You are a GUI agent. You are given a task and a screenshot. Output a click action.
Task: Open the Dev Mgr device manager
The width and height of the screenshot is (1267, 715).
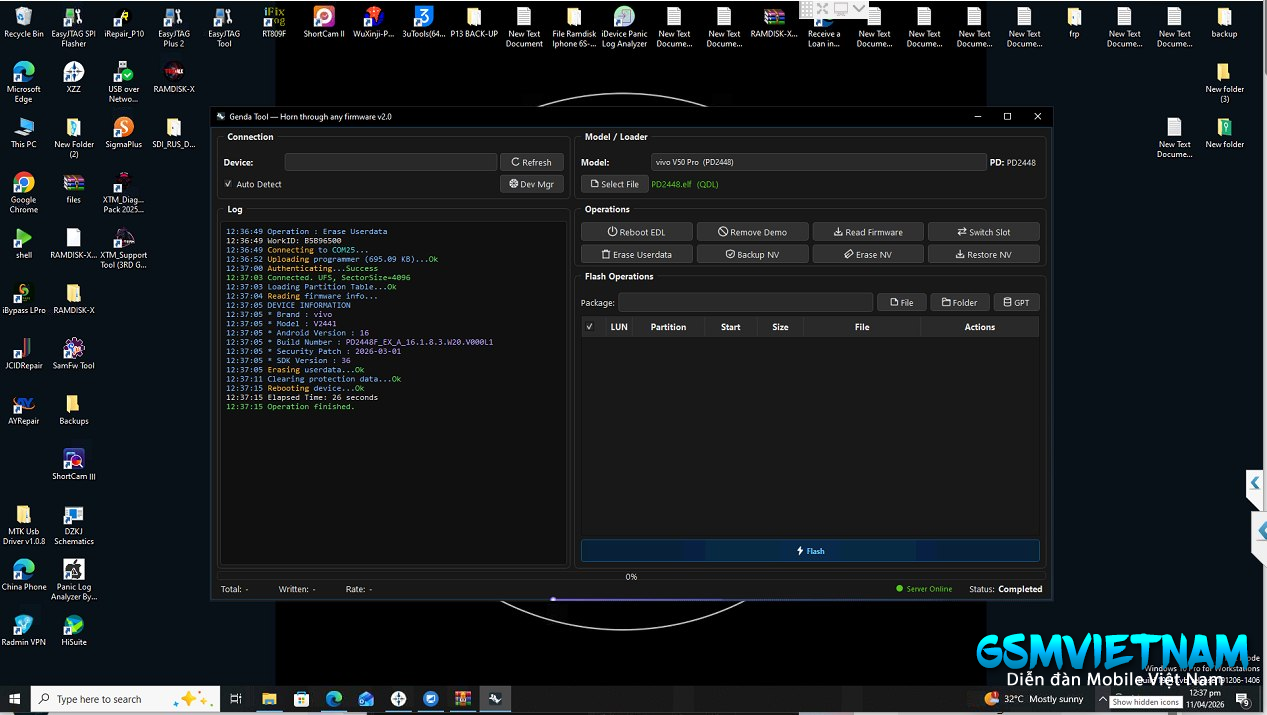532,184
